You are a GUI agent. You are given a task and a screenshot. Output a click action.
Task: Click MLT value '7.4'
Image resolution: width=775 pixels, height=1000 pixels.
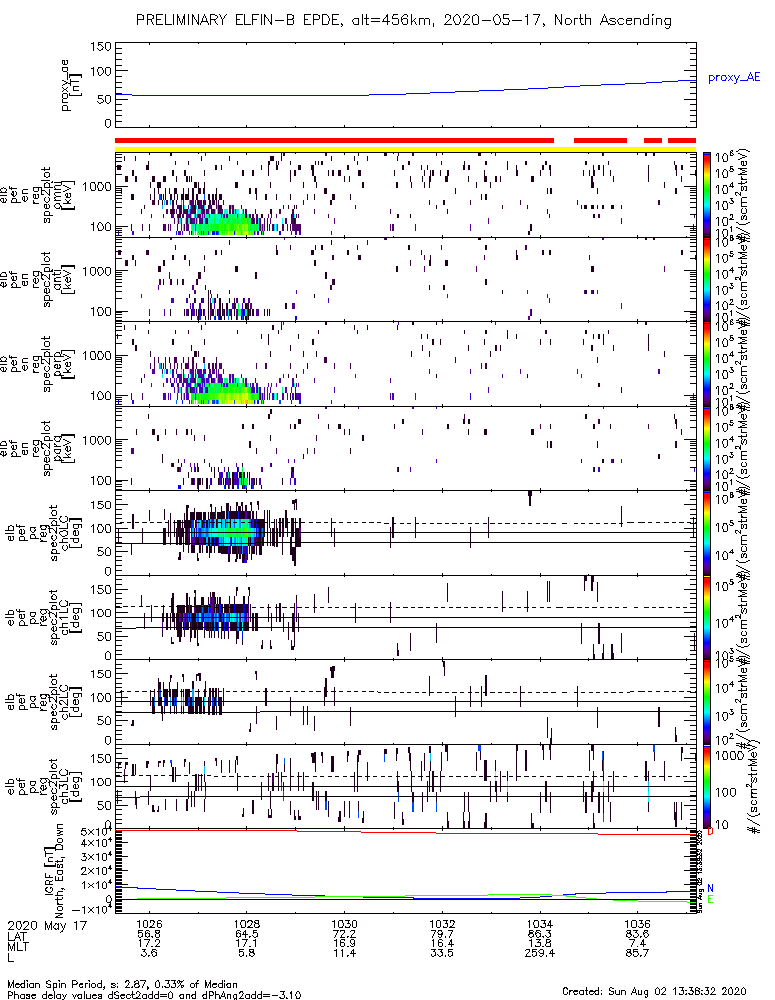pos(637,943)
